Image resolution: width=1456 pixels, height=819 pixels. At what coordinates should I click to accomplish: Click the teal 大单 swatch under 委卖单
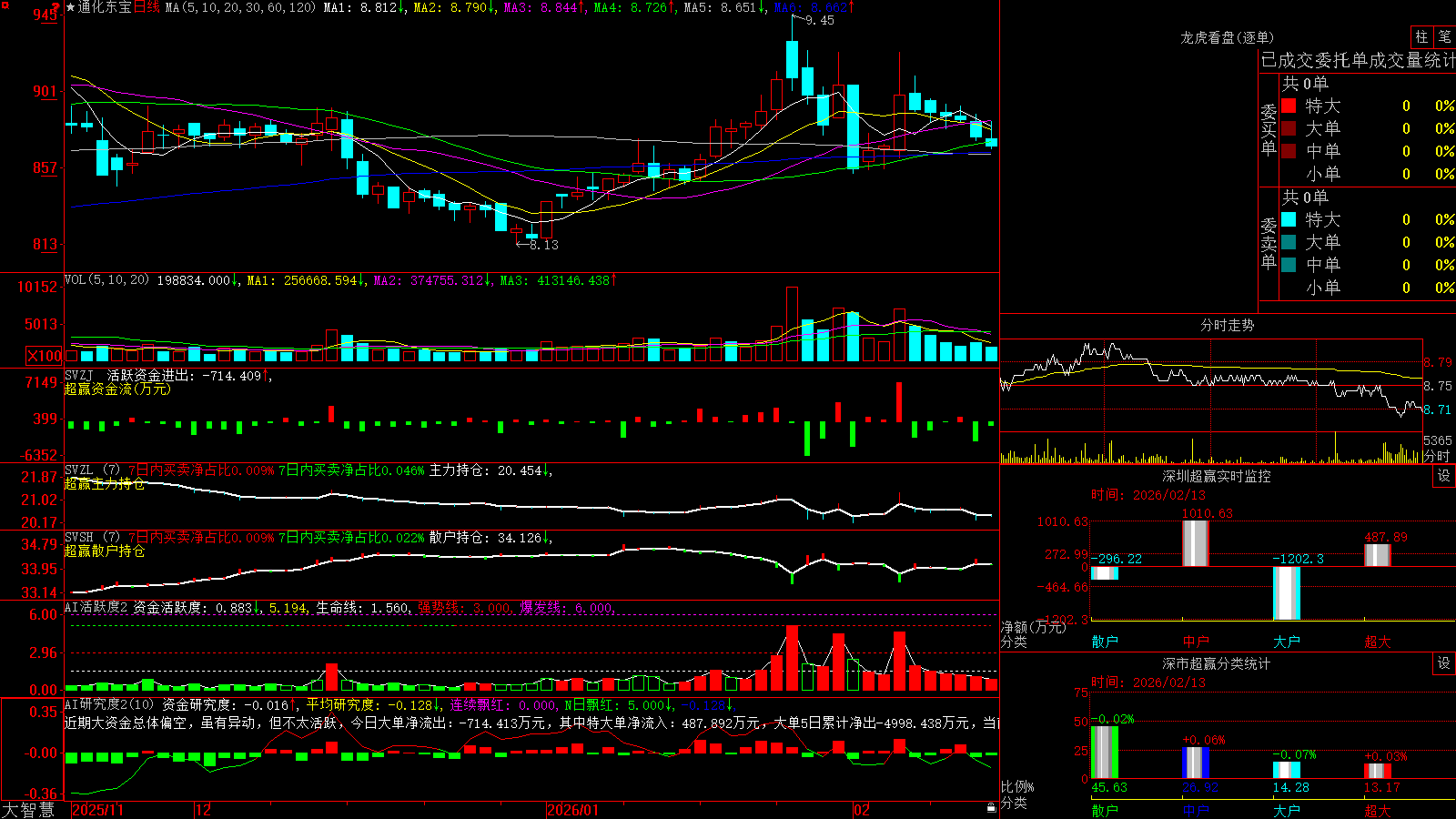pyautogui.click(x=1289, y=242)
